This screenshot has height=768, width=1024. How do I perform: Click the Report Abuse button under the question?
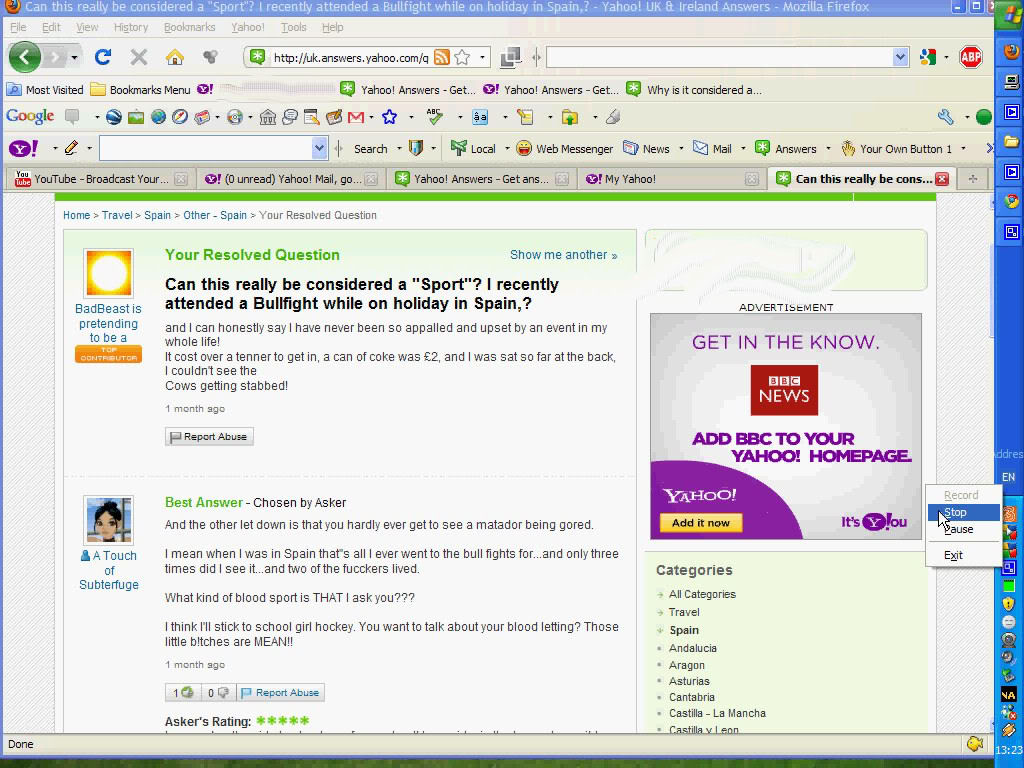209,436
